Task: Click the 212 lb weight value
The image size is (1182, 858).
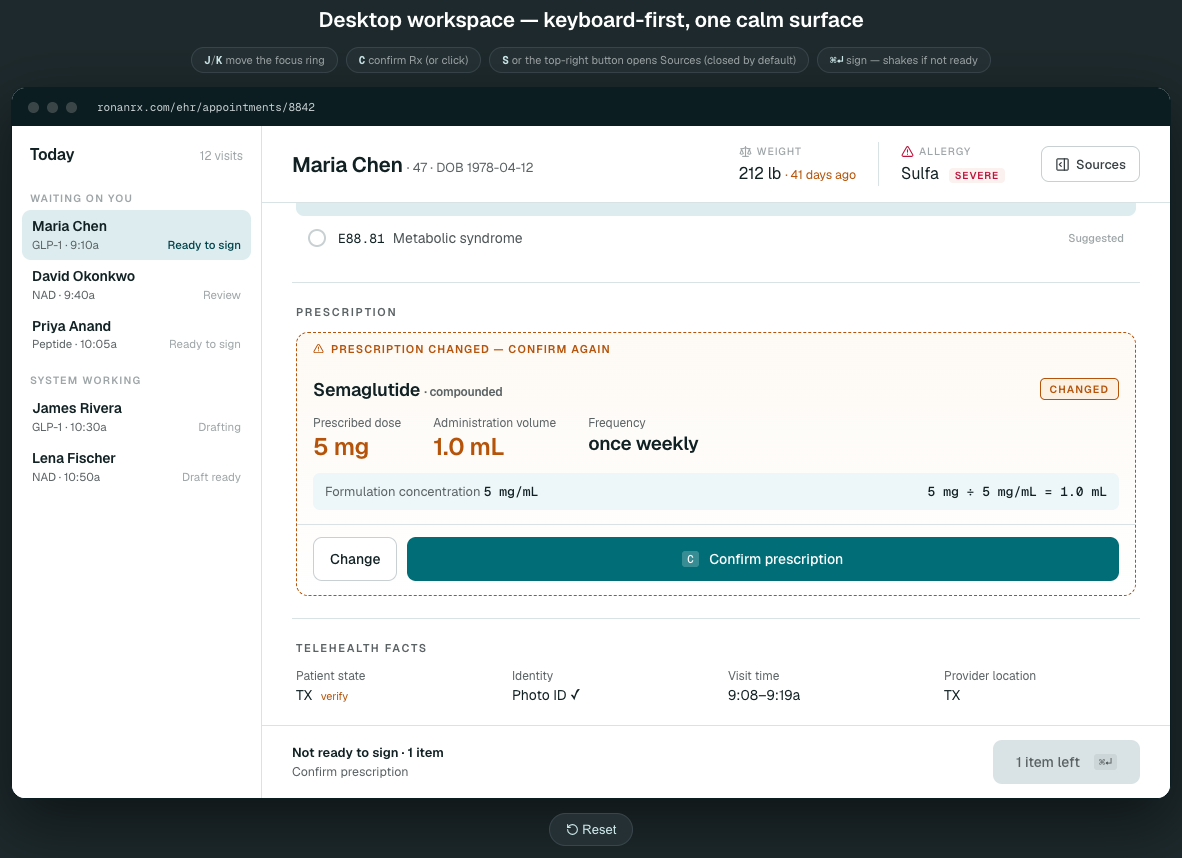Action: click(759, 173)
